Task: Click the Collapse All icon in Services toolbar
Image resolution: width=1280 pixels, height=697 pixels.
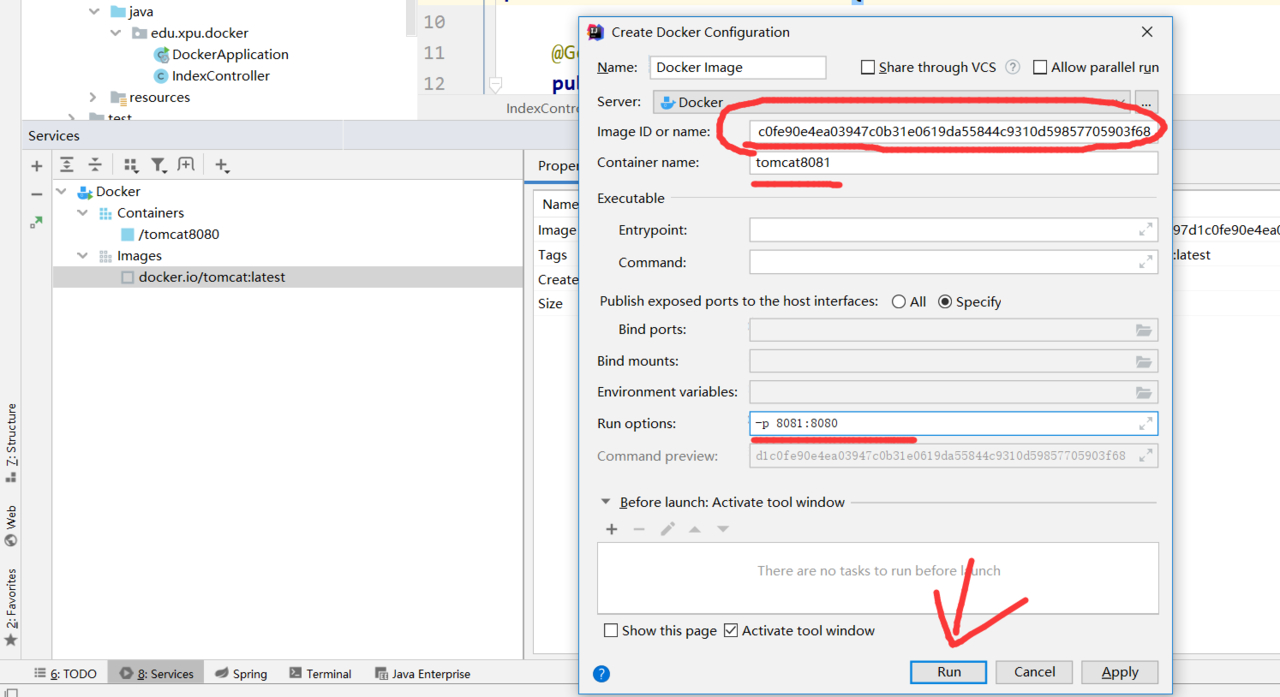Action: 95,165
